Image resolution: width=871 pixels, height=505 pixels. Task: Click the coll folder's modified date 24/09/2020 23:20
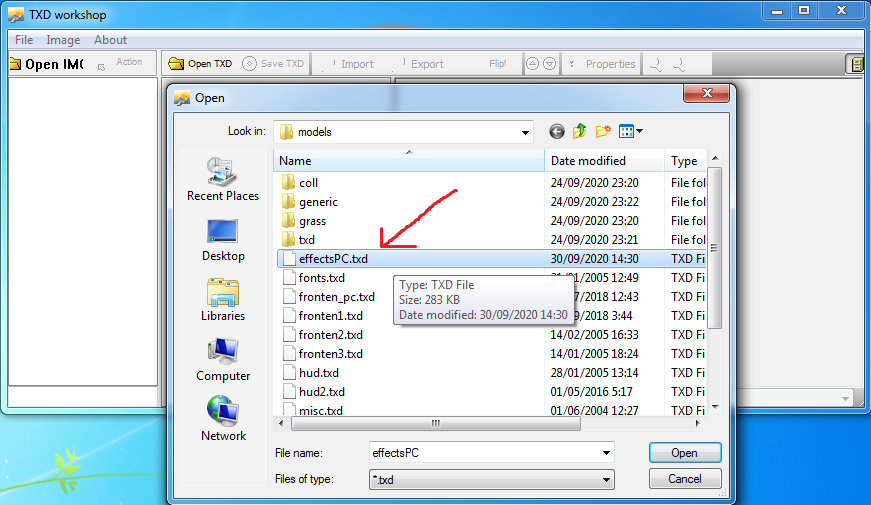(x=594, y=183)
